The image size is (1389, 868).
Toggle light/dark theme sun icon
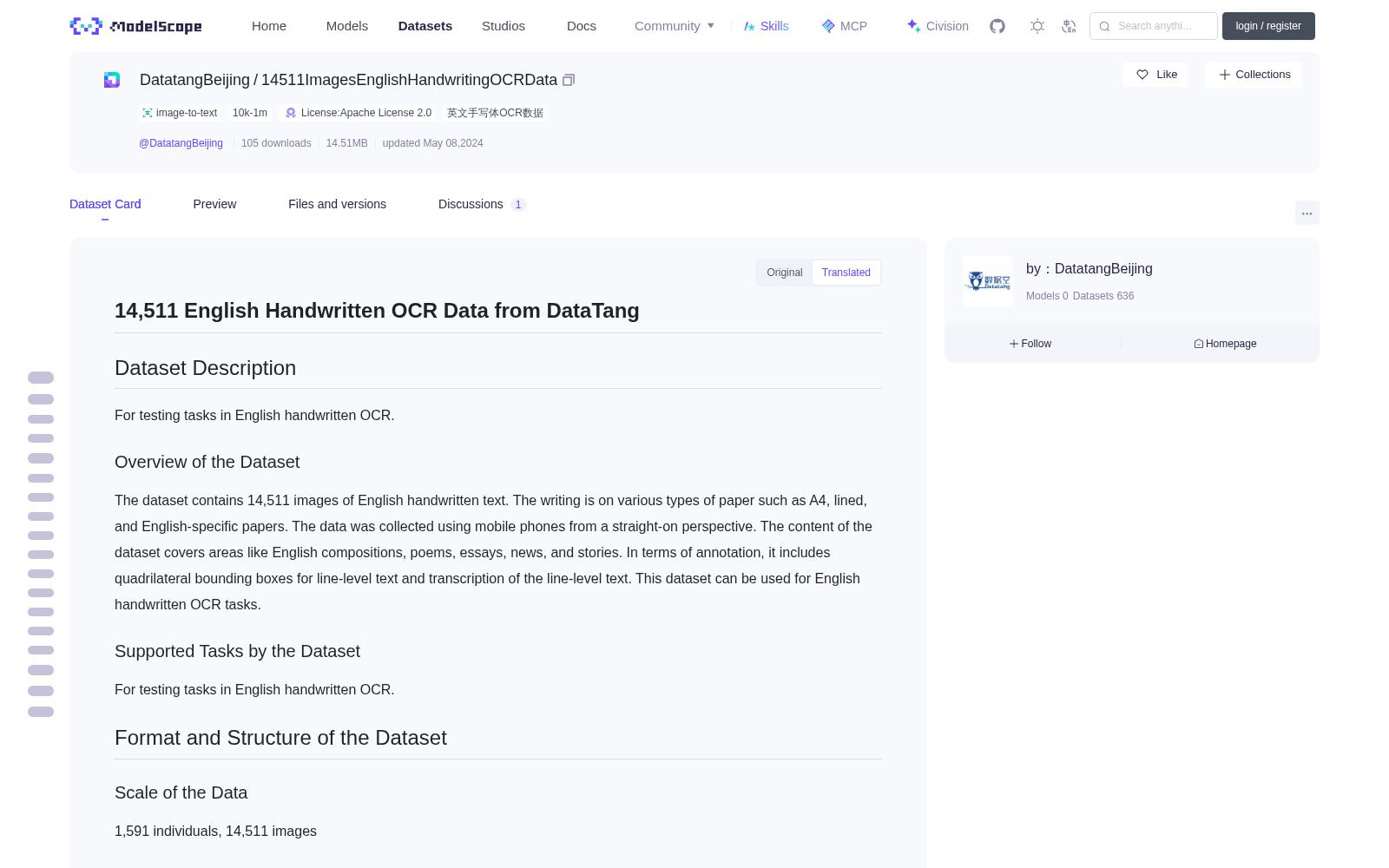click(x=1037, y=26)
